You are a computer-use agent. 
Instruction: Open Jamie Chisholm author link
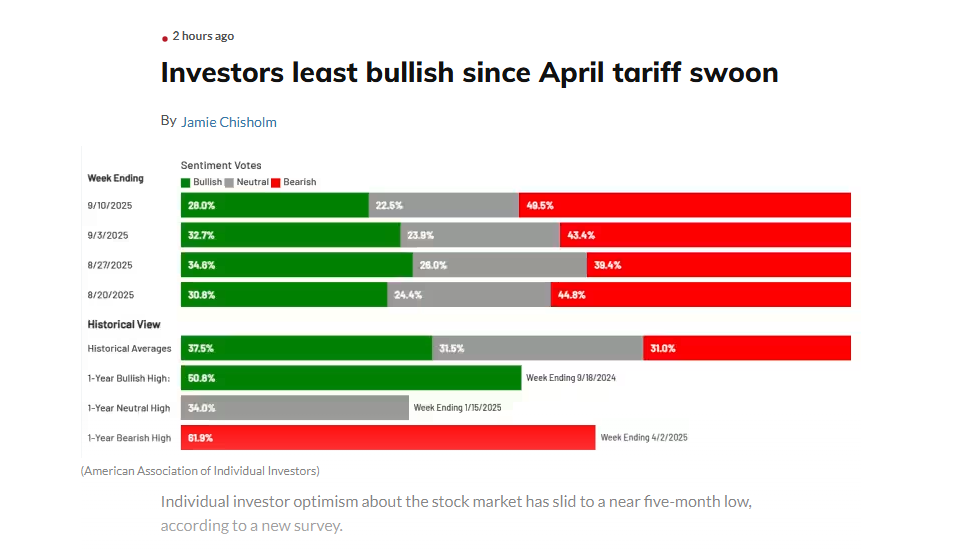pyautogui.click(x=228, y=122)
